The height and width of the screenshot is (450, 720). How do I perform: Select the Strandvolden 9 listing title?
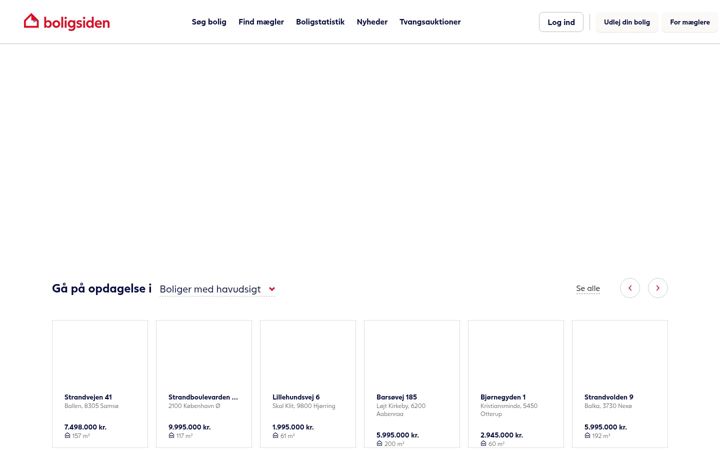[x=608, y=397]
